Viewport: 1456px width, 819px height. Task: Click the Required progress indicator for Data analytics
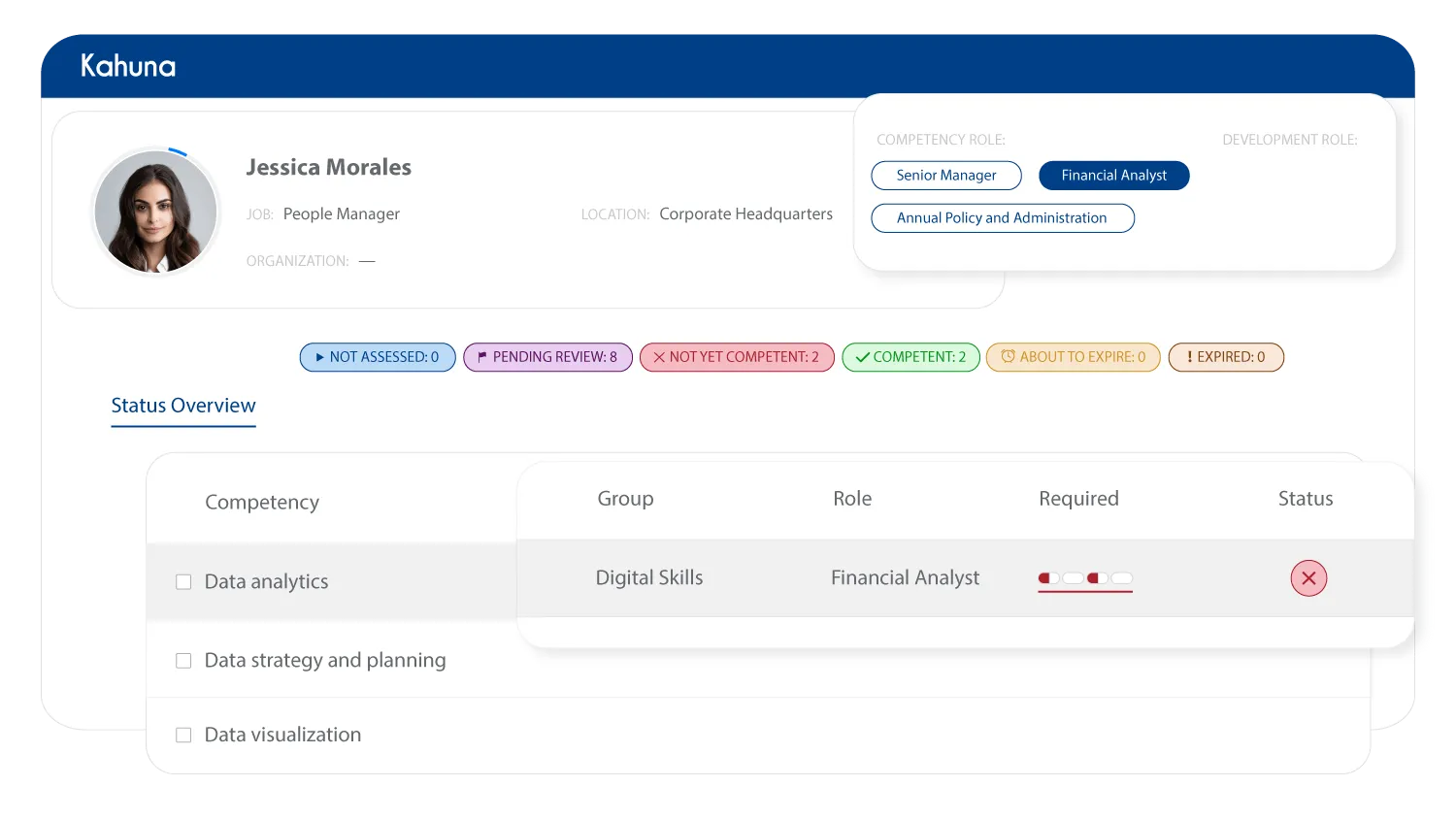coord(1084,576)
